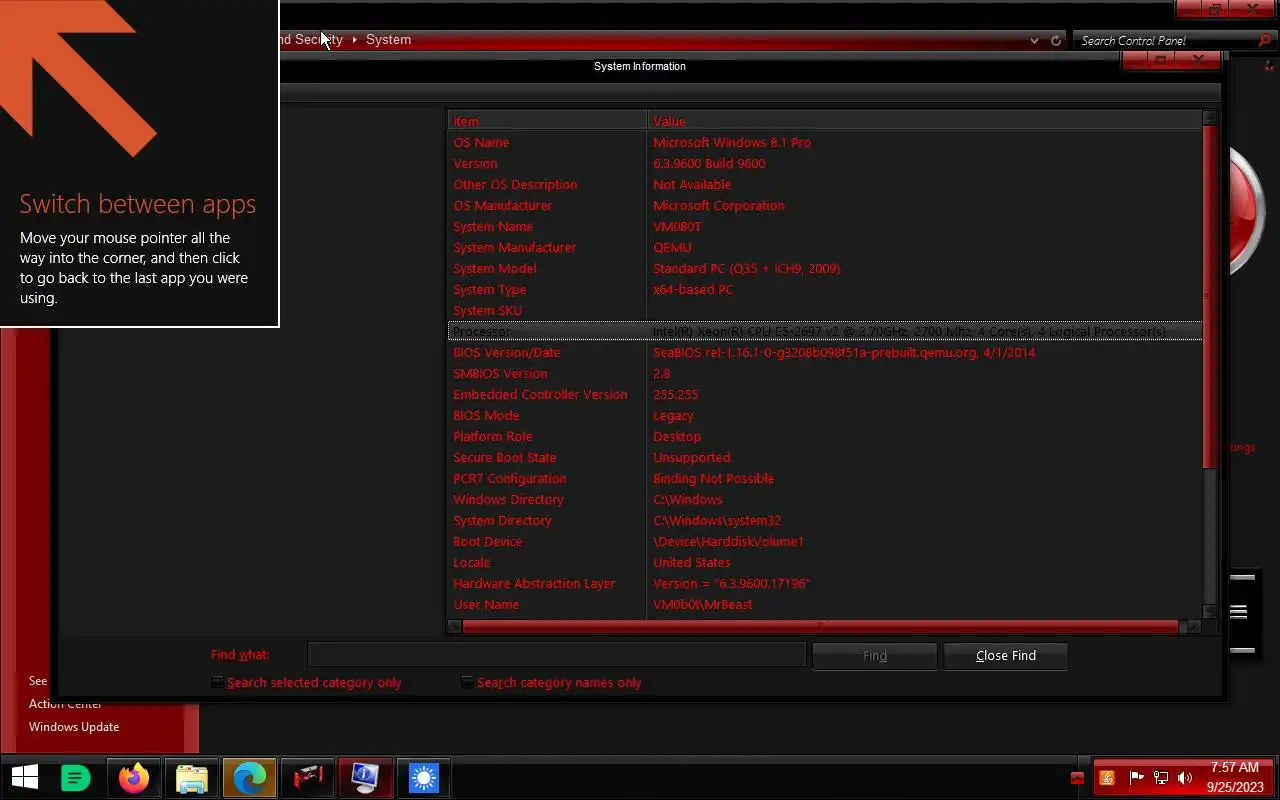This screenshot has width=1280, height=800.
Task: Select the System Name row
Action: (x=825, y=226)
